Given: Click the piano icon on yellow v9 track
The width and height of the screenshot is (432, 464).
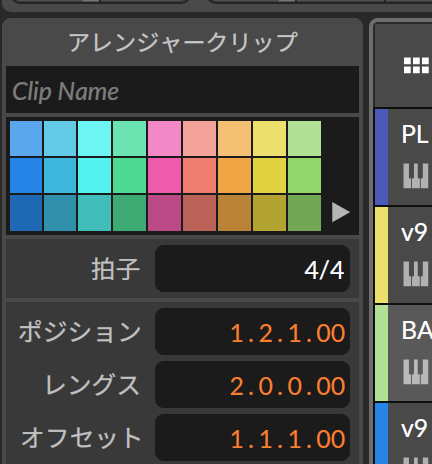Looking at the screenshot, I should tap(416, 274).
